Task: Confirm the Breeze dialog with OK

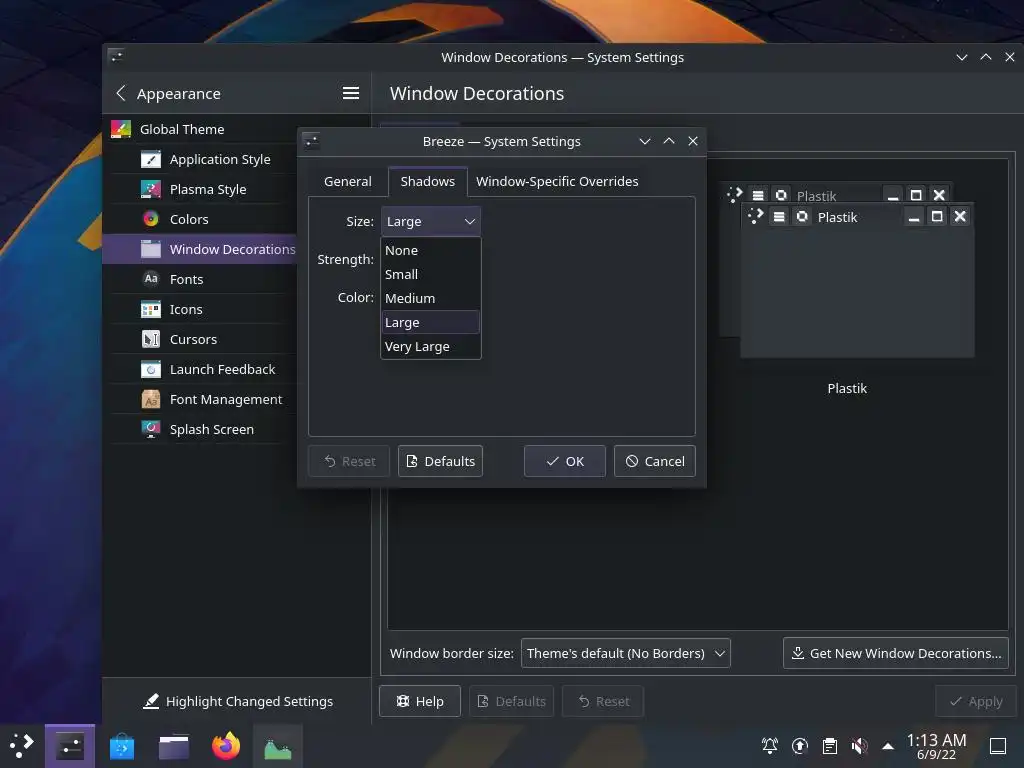Action: [x=565, y=461]
